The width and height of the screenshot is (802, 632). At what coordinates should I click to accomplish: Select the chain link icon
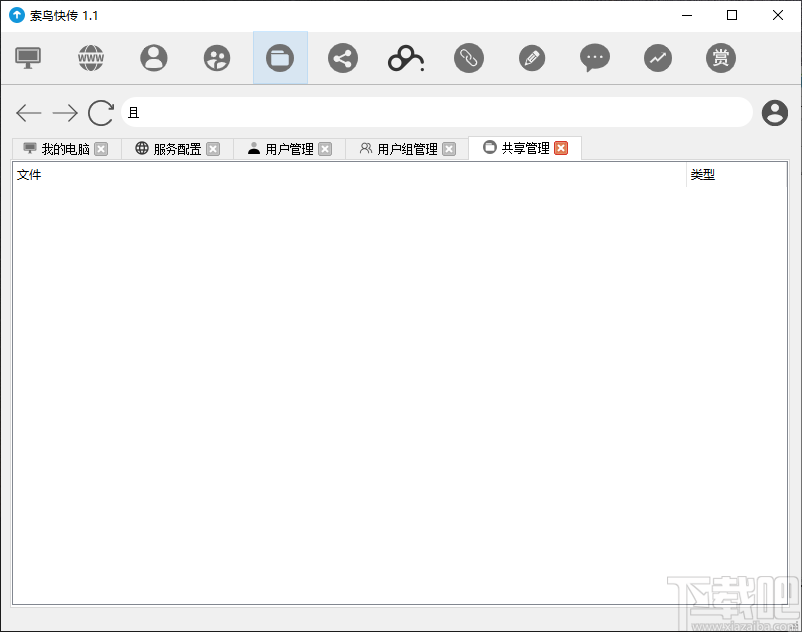[469, 58]
